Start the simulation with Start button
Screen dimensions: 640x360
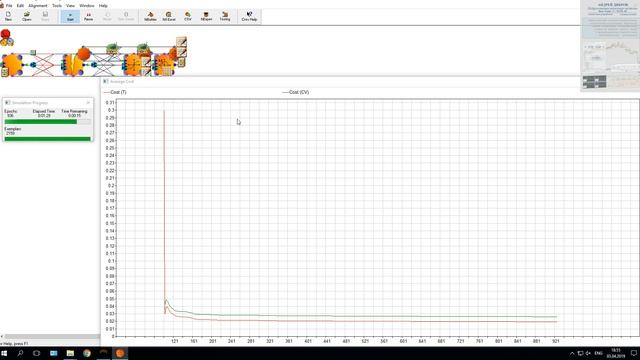click(70, 17)
